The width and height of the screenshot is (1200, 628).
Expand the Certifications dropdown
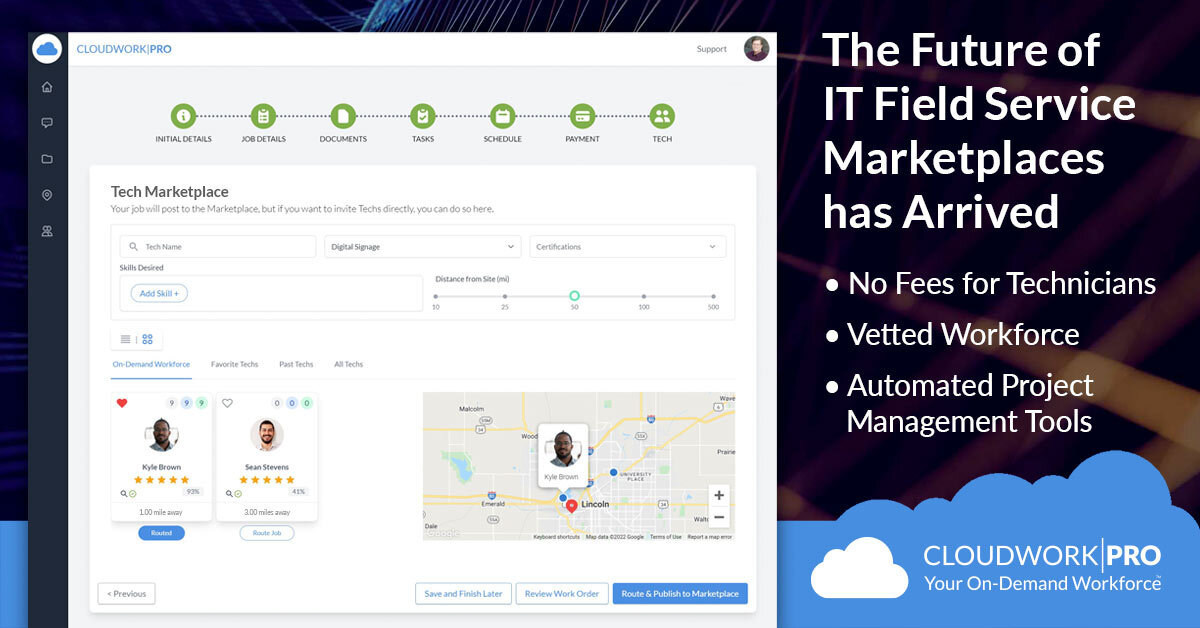pos(627,246)
